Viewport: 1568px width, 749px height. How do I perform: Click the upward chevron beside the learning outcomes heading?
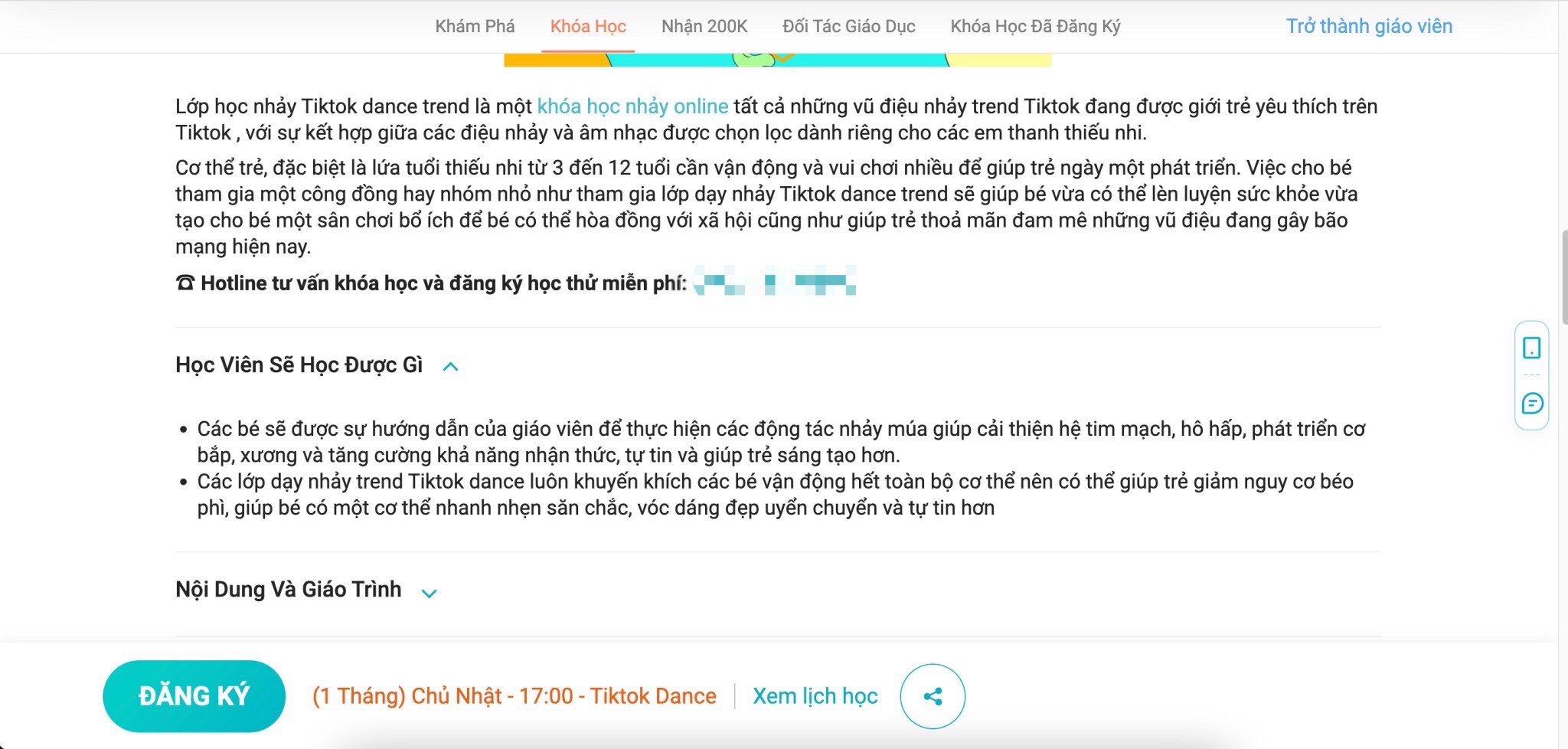pos(450,366)
